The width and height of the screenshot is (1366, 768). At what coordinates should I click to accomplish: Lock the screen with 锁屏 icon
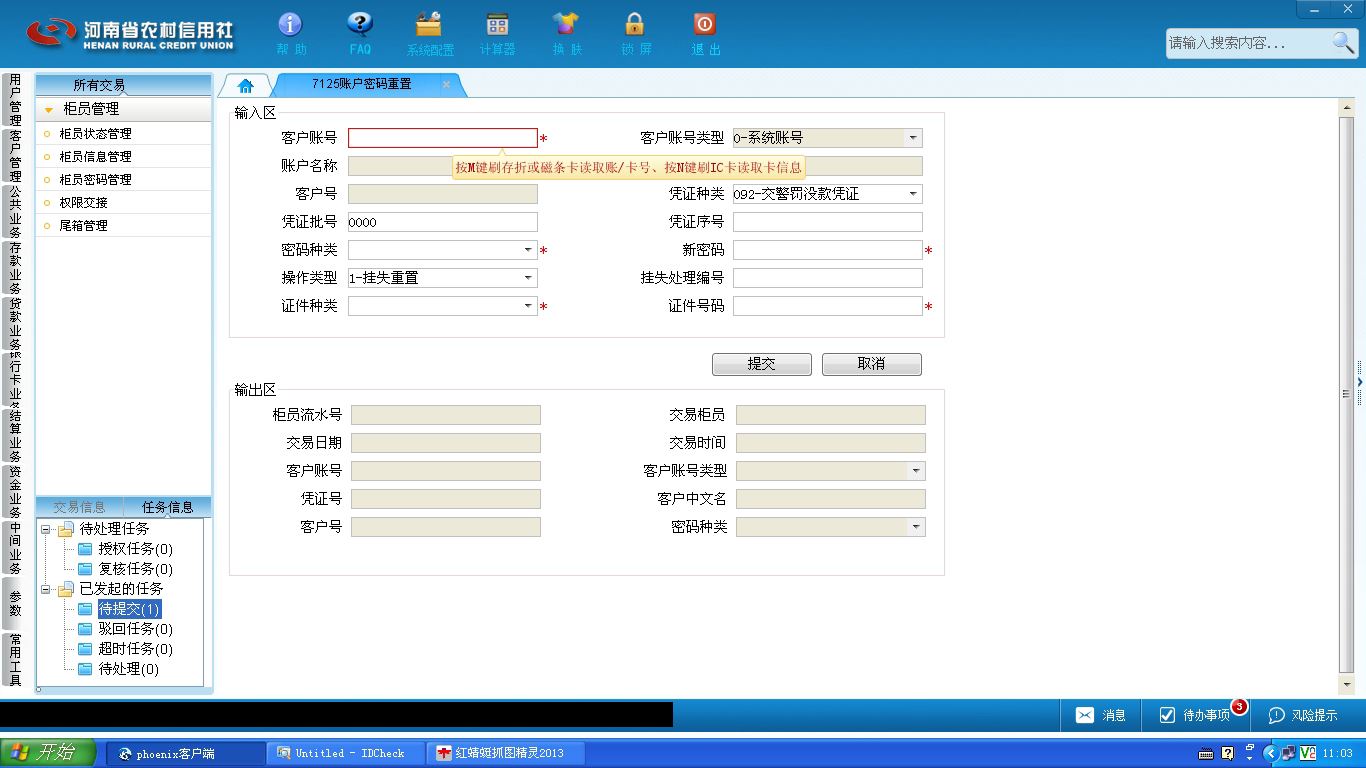[x=635, y=25]
